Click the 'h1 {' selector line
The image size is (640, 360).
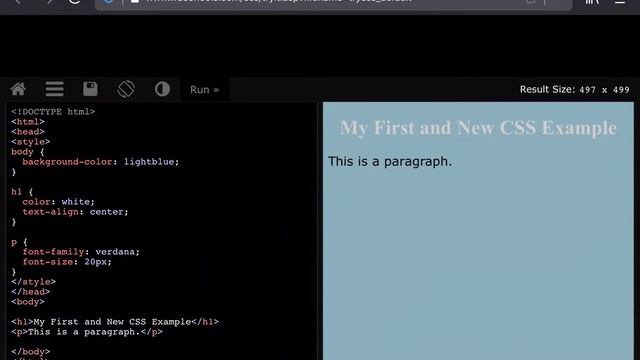(x=22, y=192)
